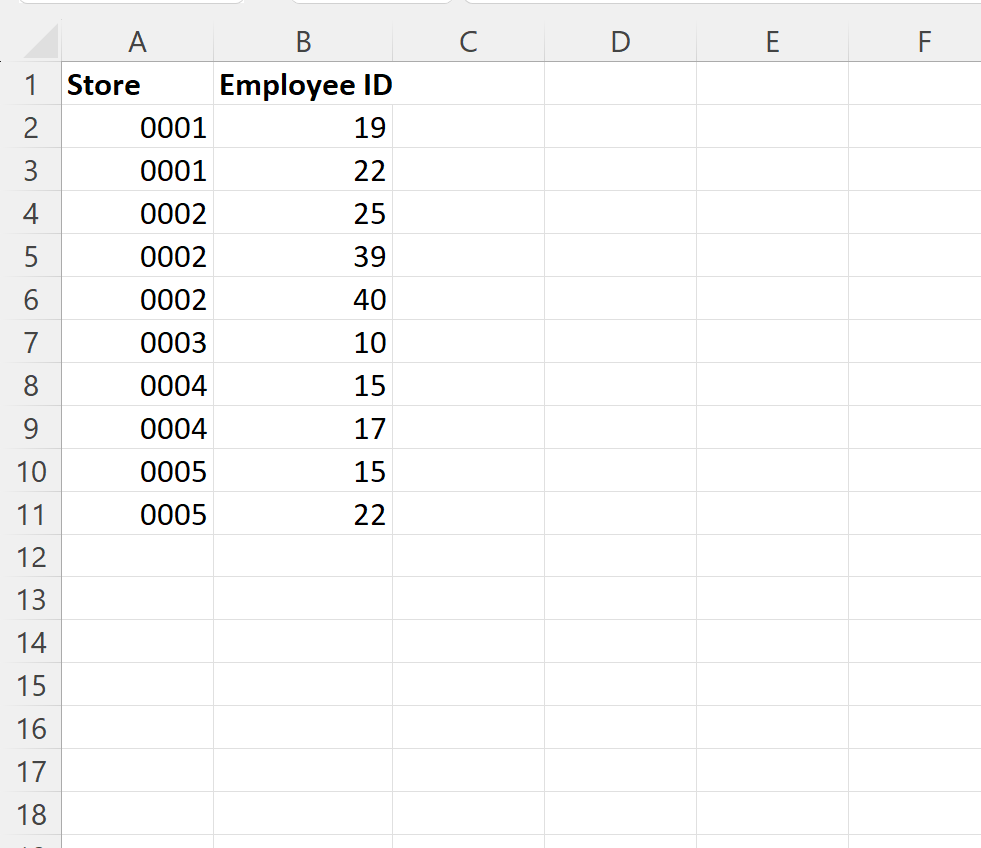Viewport: 981px width, 848px height.
Task: Select column A header
Action: click(x=138, y=42)
